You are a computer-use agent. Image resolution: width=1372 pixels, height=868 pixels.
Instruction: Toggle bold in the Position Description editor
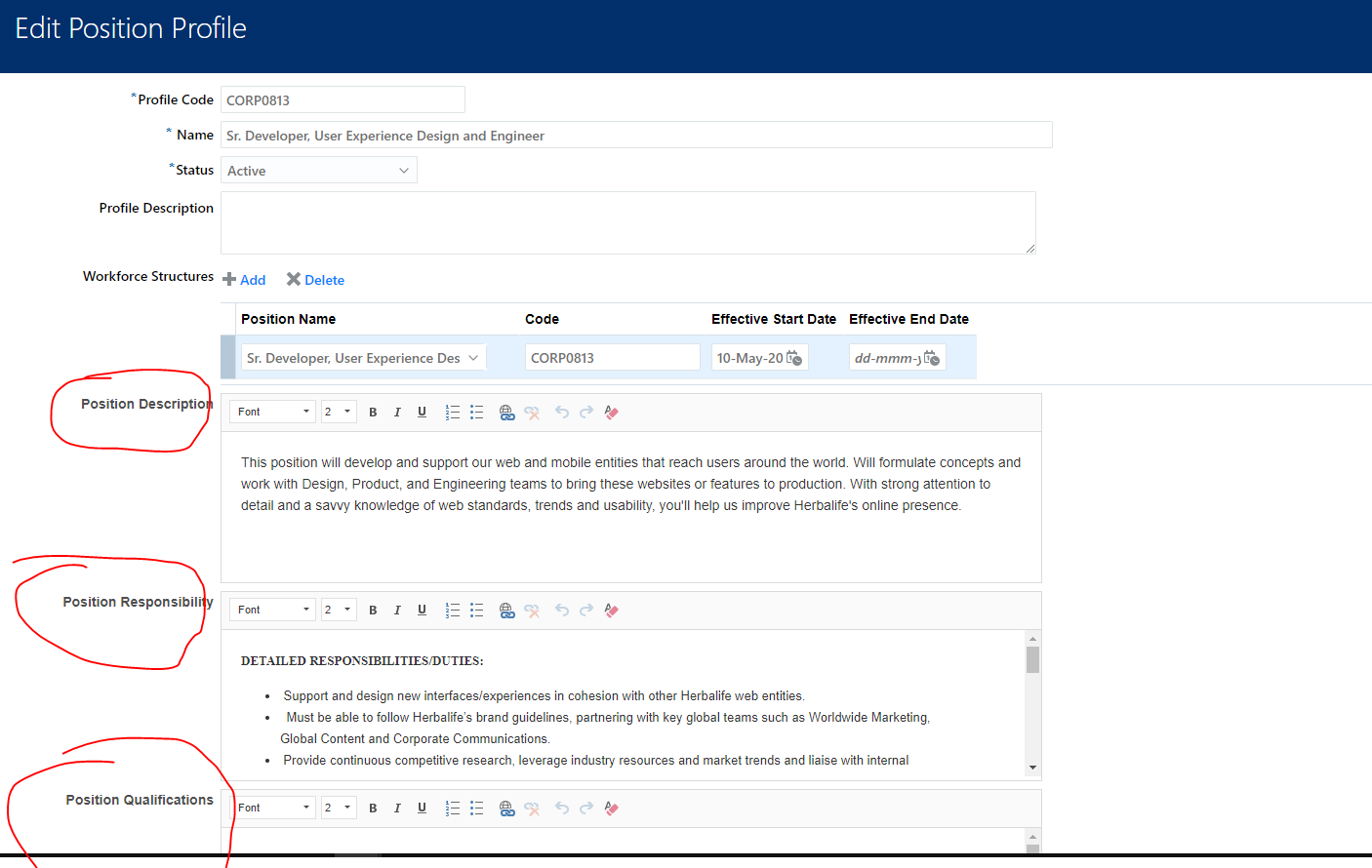[x=373, y=412]
